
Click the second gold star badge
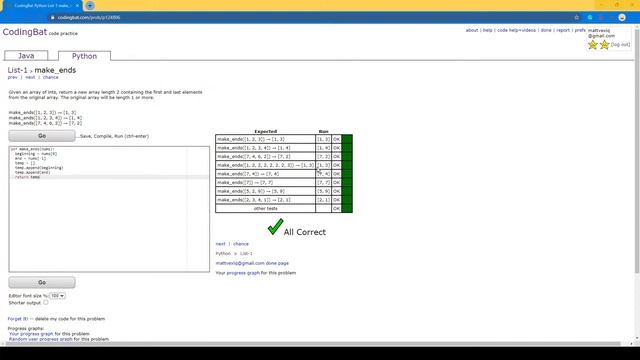click(604, 44)
